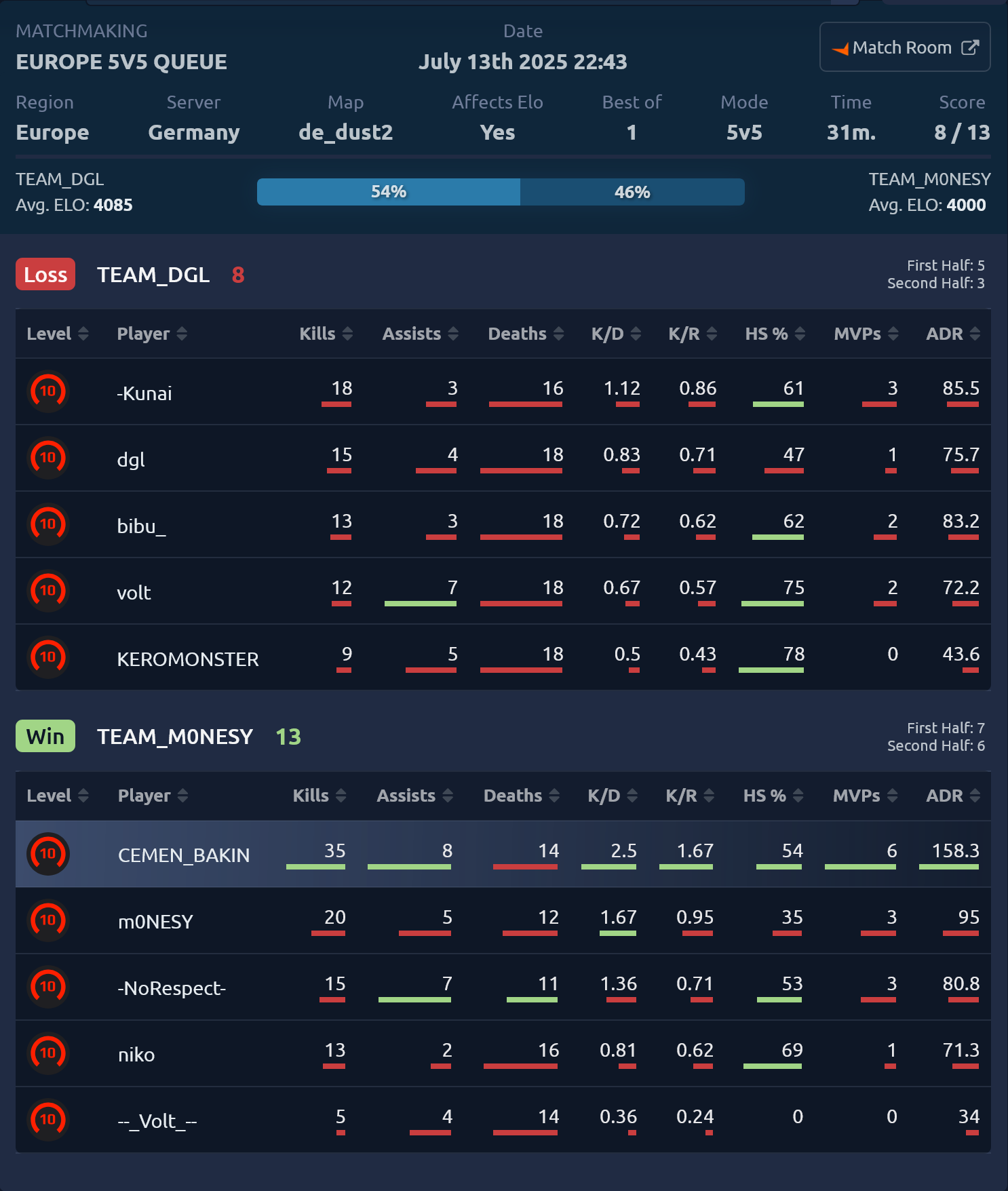Click the 54% win probability bar segment
This screenshot has height=1191, width=1008.
389,192
